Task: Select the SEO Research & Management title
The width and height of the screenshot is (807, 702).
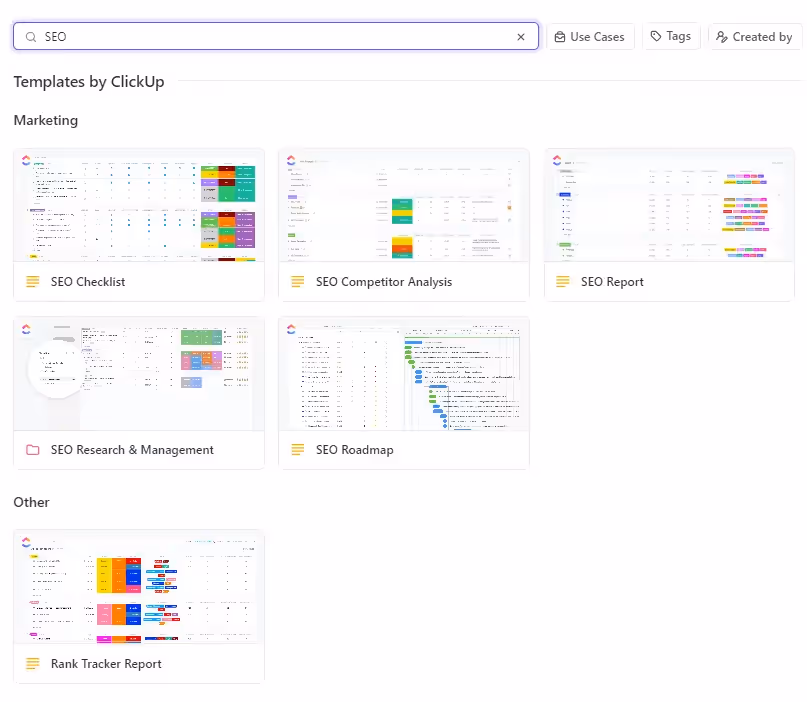Action: click(132, 450)
